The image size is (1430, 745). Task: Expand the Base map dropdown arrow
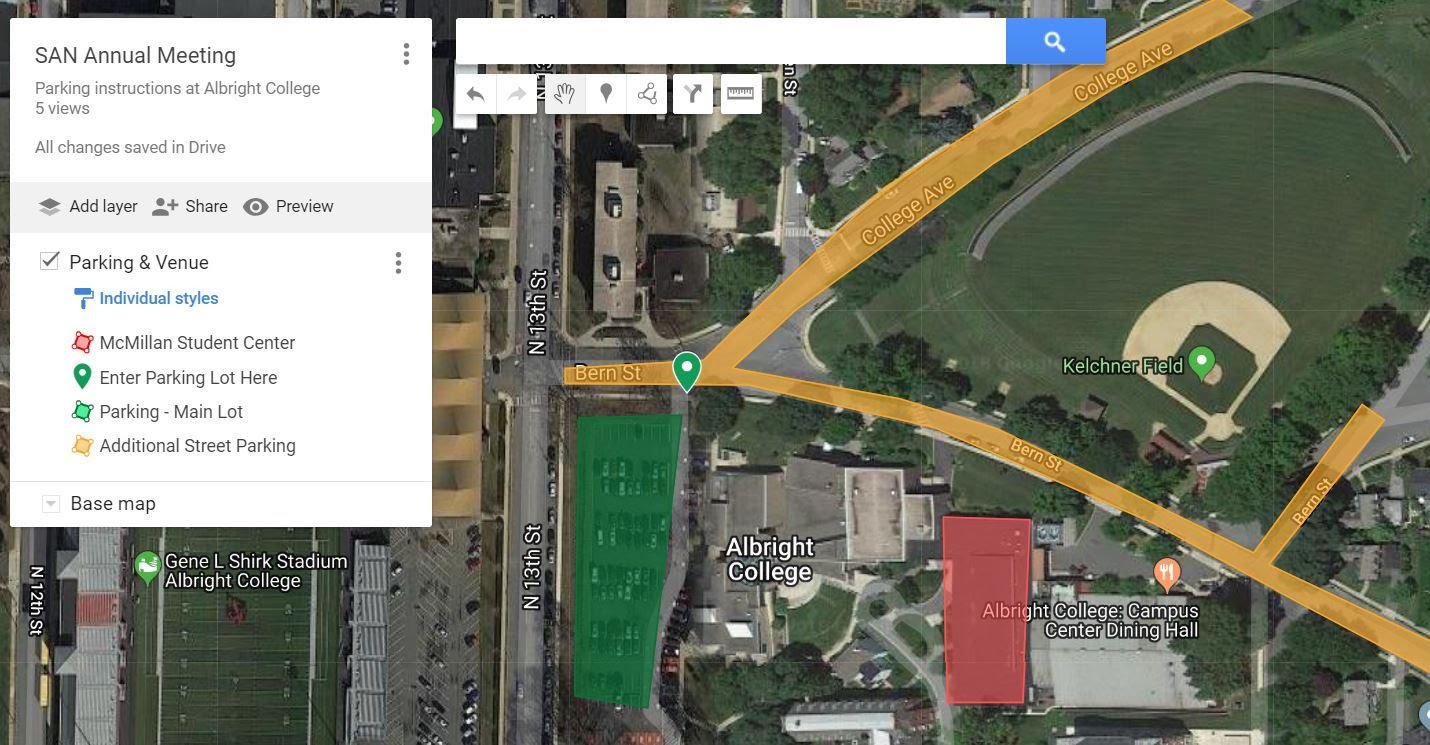click(50, 504)
